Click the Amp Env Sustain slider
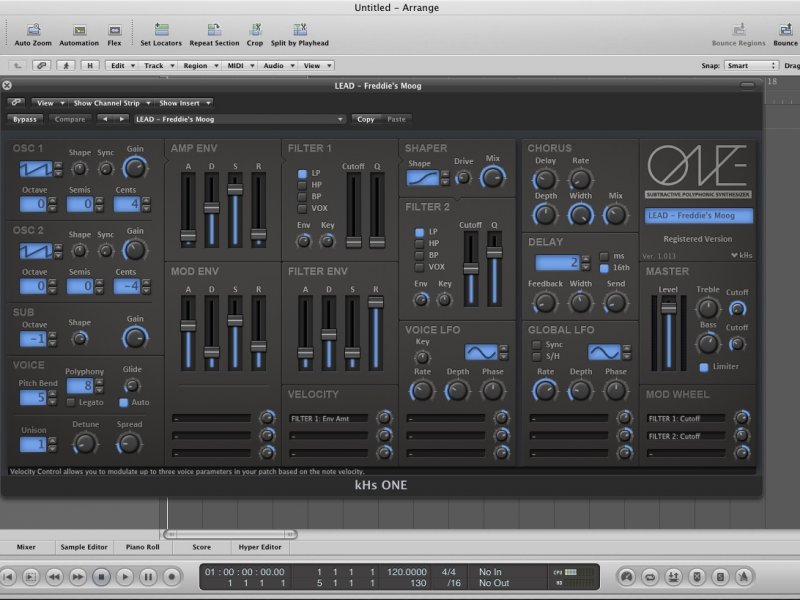This screenshot has height=600, width=800. tap(235, 210)
